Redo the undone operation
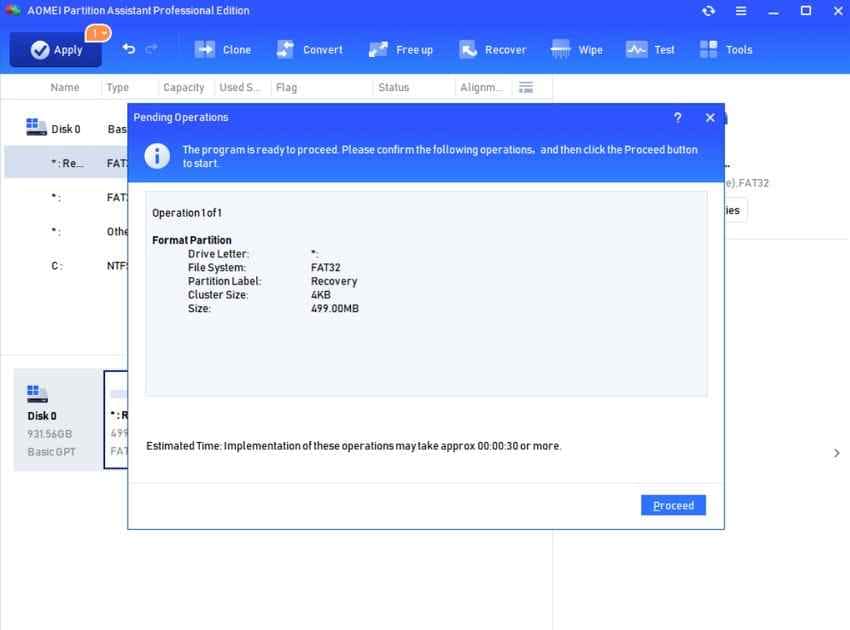This screenshot has width=850, height=630. pos(152,49)
